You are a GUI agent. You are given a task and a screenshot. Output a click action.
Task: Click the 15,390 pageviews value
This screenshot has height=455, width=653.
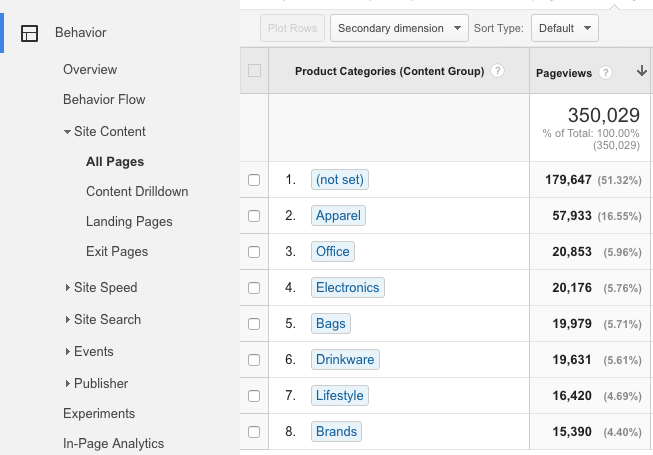tap(572, 432)
